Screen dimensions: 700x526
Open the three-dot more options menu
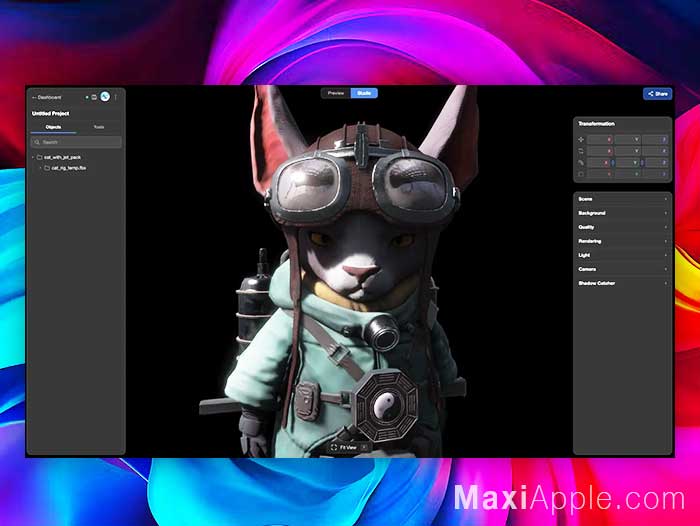pos(116,97)
